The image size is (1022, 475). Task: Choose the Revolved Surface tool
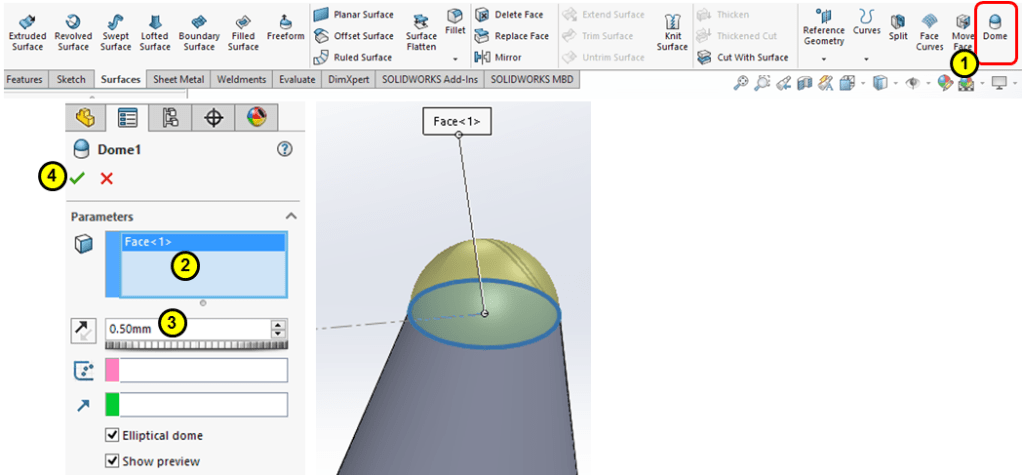point(73,32)
